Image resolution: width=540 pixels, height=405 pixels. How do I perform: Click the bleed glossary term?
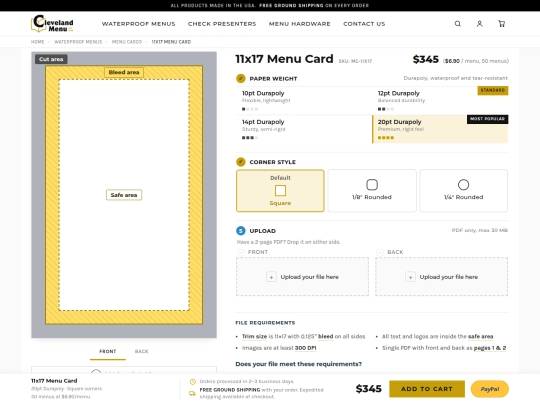(x=325, y=336)
